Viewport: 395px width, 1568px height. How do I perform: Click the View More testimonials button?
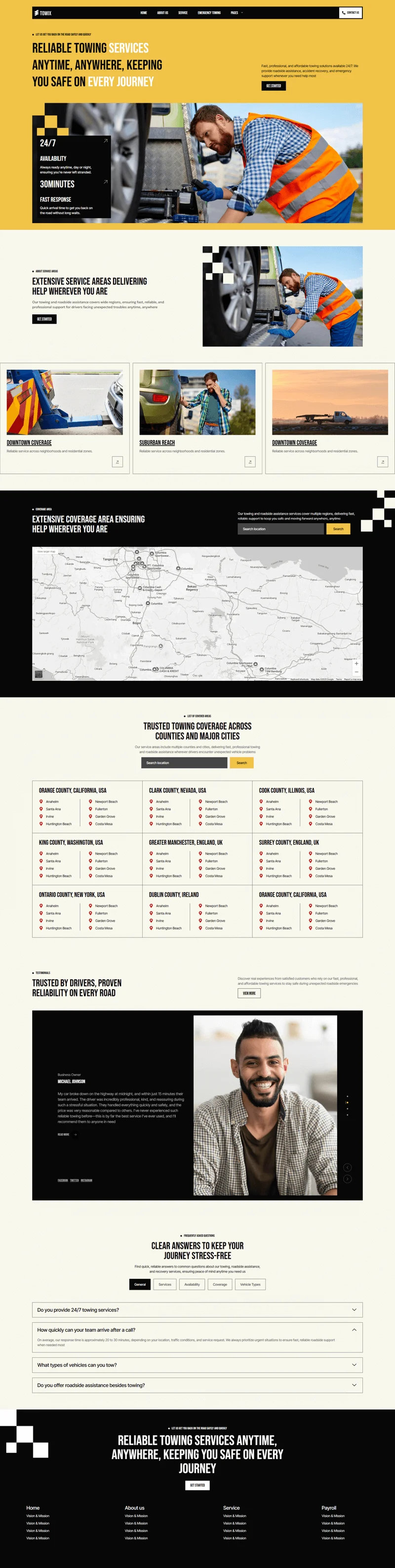tap(249, 993)
